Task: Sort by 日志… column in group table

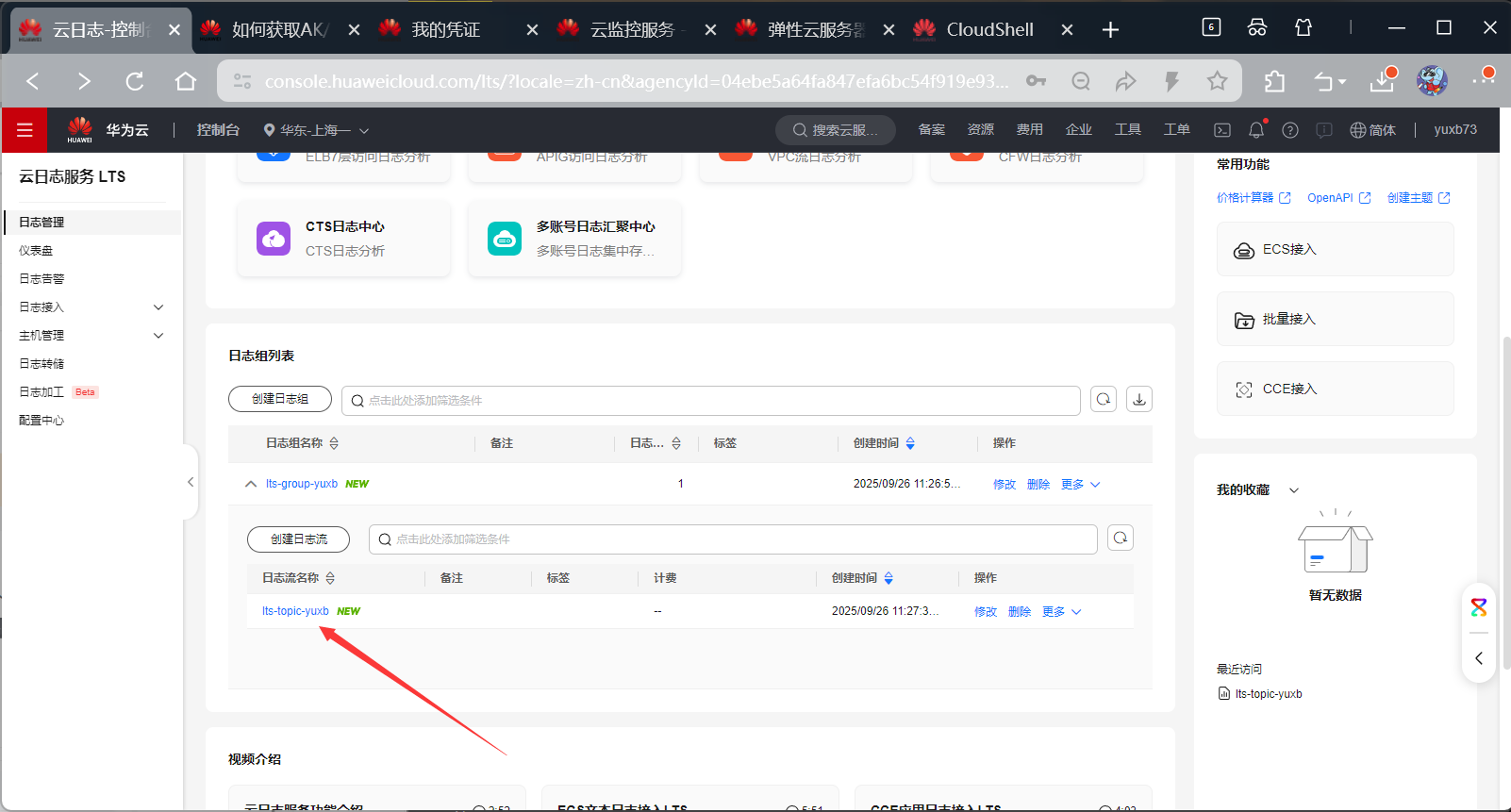Action: pos(676,443)
